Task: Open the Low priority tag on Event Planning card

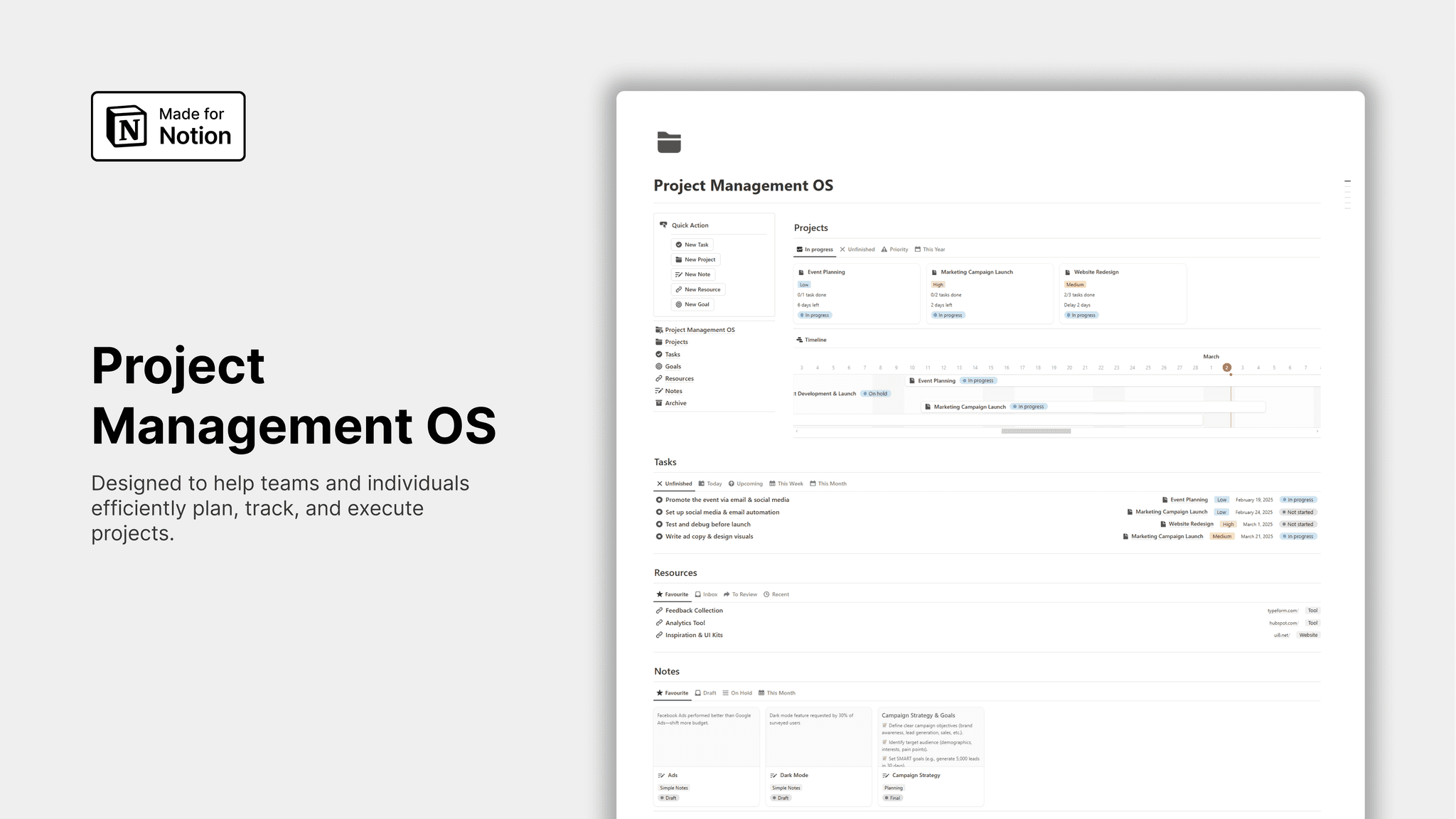Action: tap(804, 284)
